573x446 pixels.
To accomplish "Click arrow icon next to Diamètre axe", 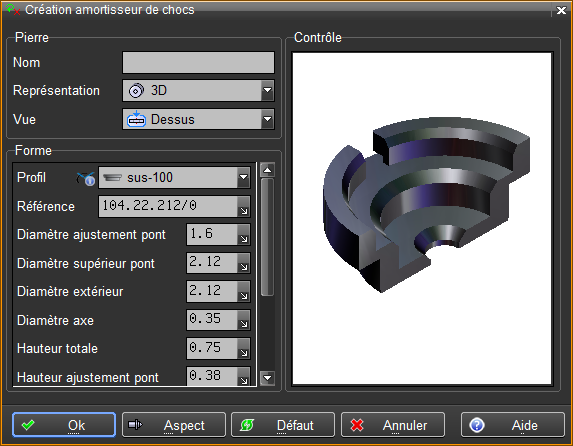I will pyautogui.click(x=244, y=320).
